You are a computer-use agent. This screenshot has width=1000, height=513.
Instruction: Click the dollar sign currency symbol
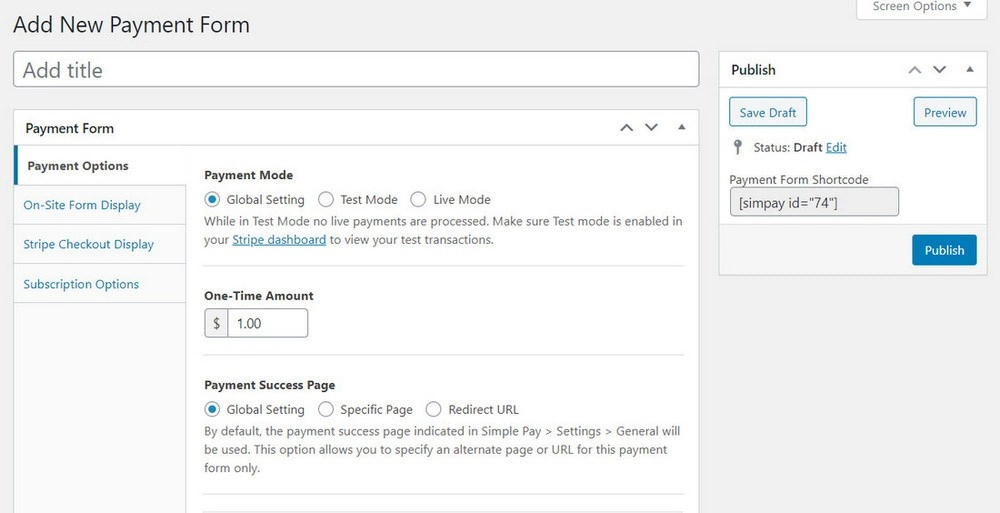pyautogui.click(x=216, y=323)
